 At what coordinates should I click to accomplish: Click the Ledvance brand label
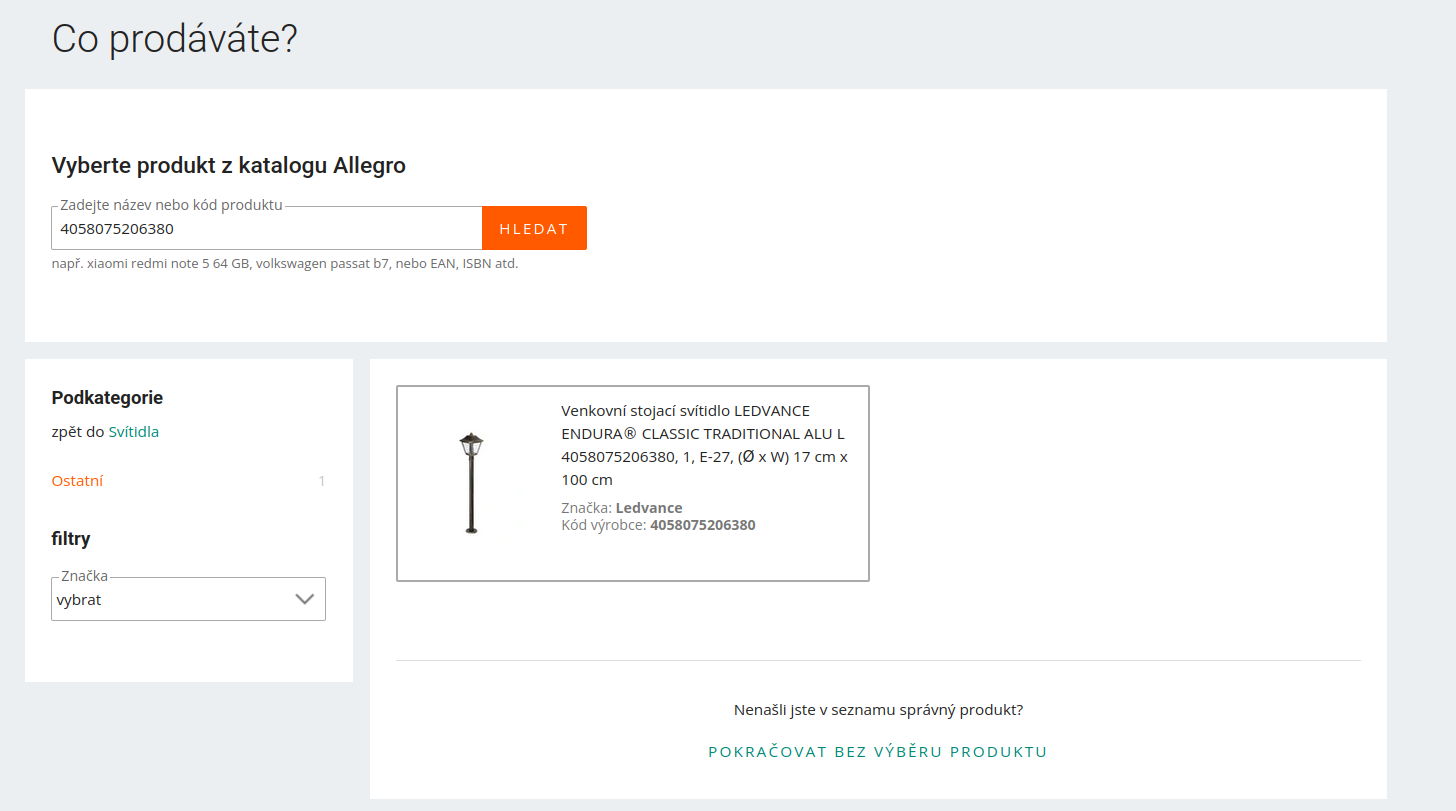tap(648, 507)
